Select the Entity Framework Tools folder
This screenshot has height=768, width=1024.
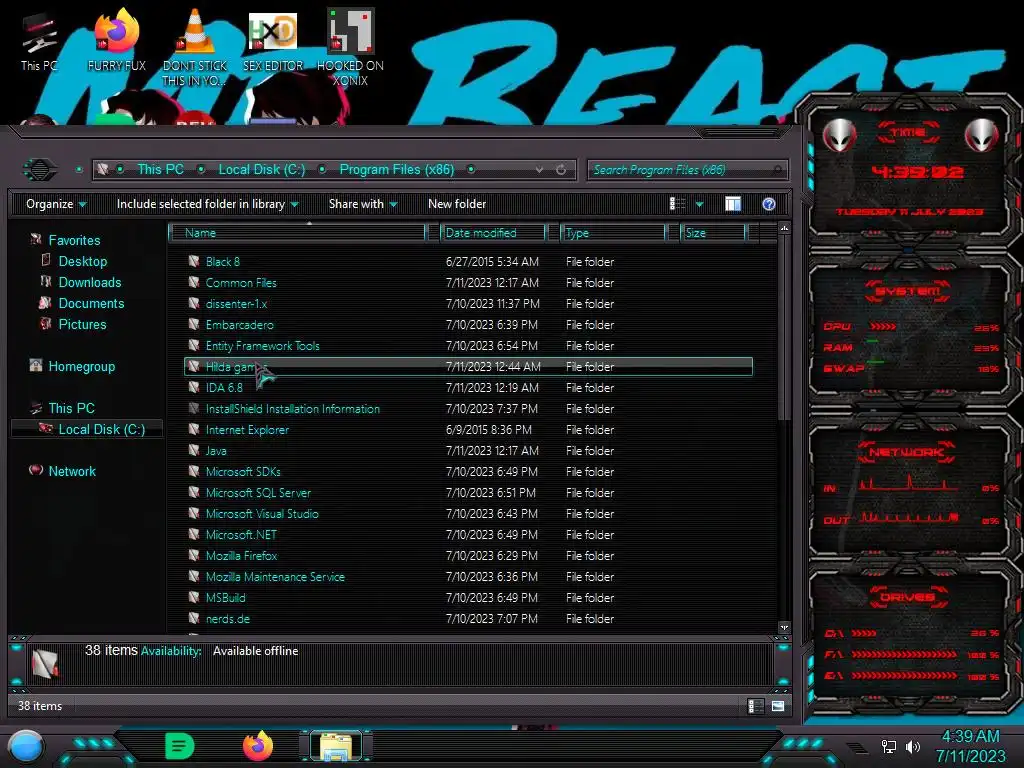(263, 345)
